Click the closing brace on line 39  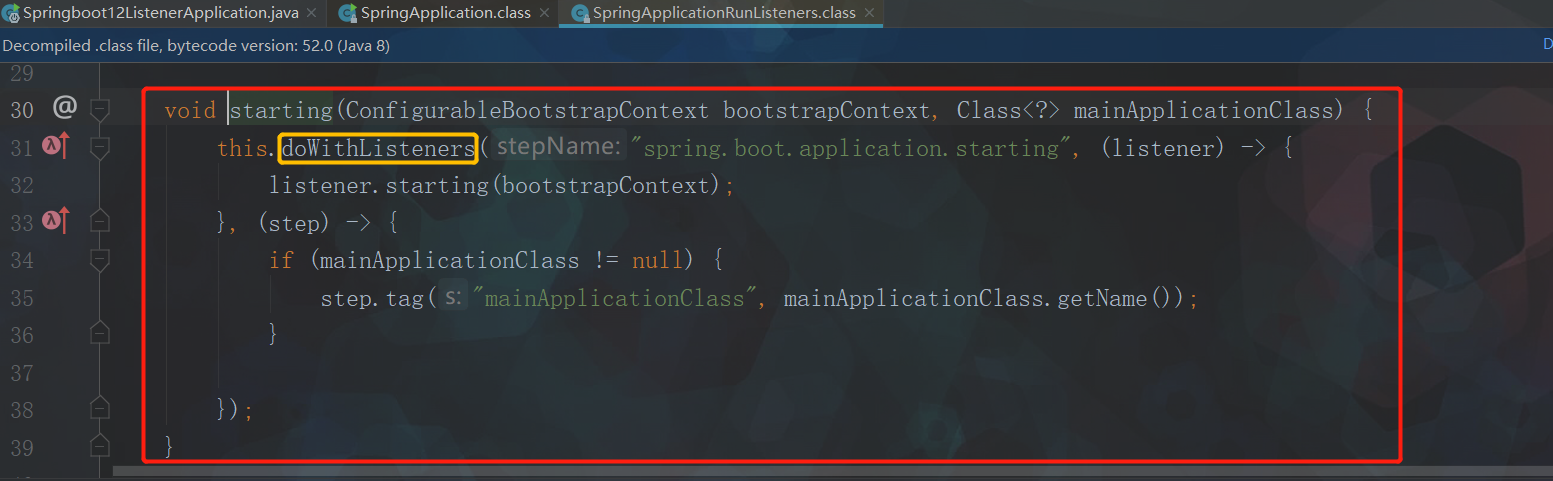pyautogui.click(x=169, y=446)
